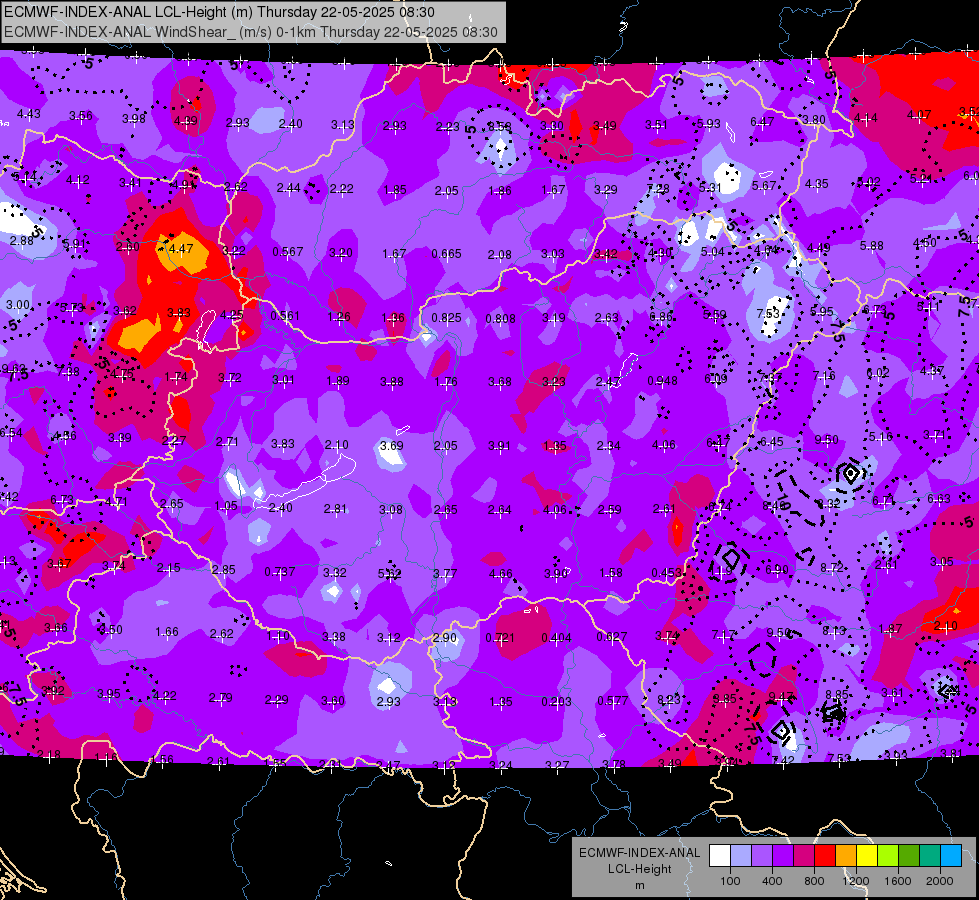Click the wind shear value 8.23
979x900 pixels.
(x=669, y=700)
